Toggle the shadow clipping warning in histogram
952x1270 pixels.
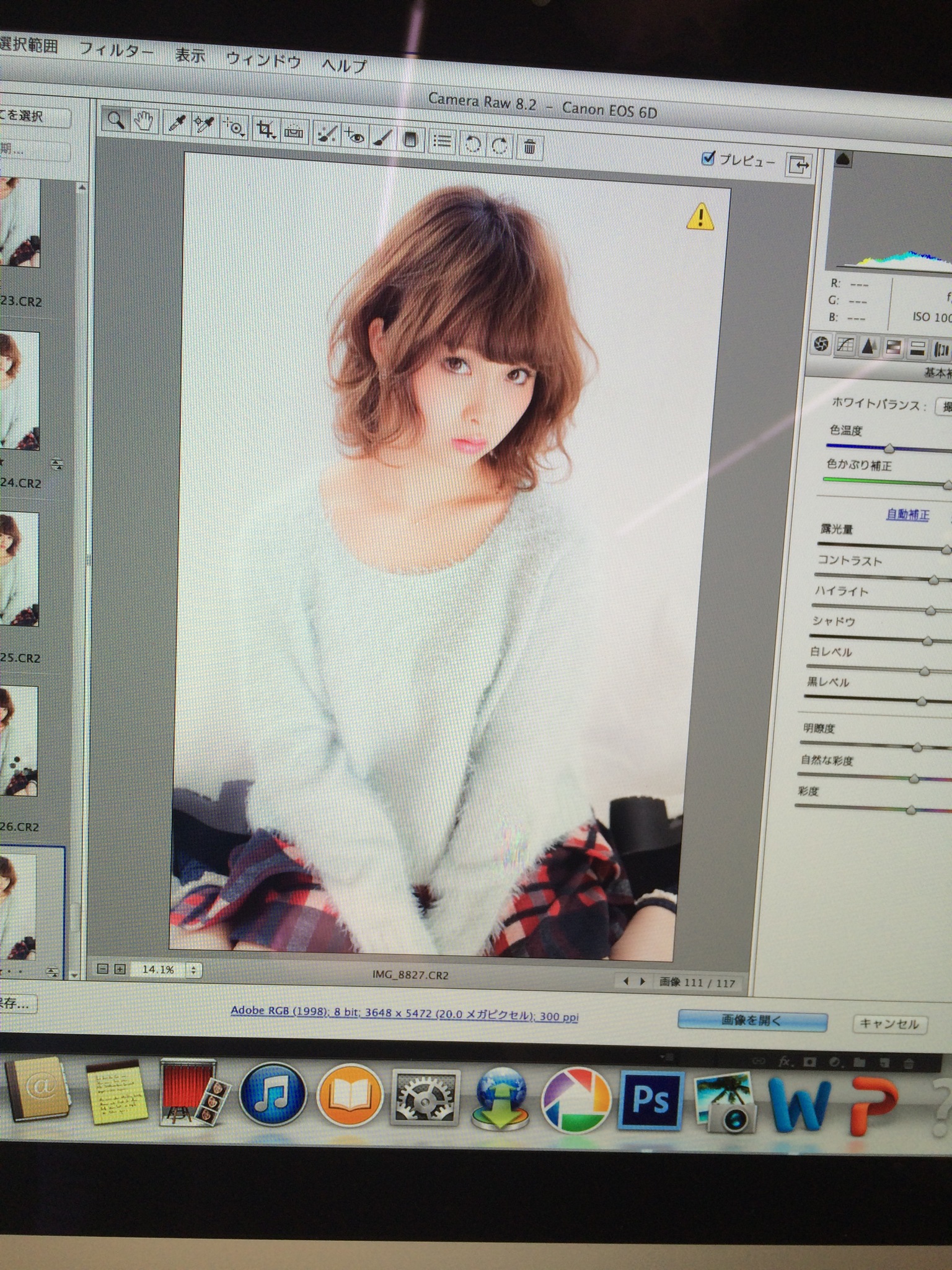[844, 161]
